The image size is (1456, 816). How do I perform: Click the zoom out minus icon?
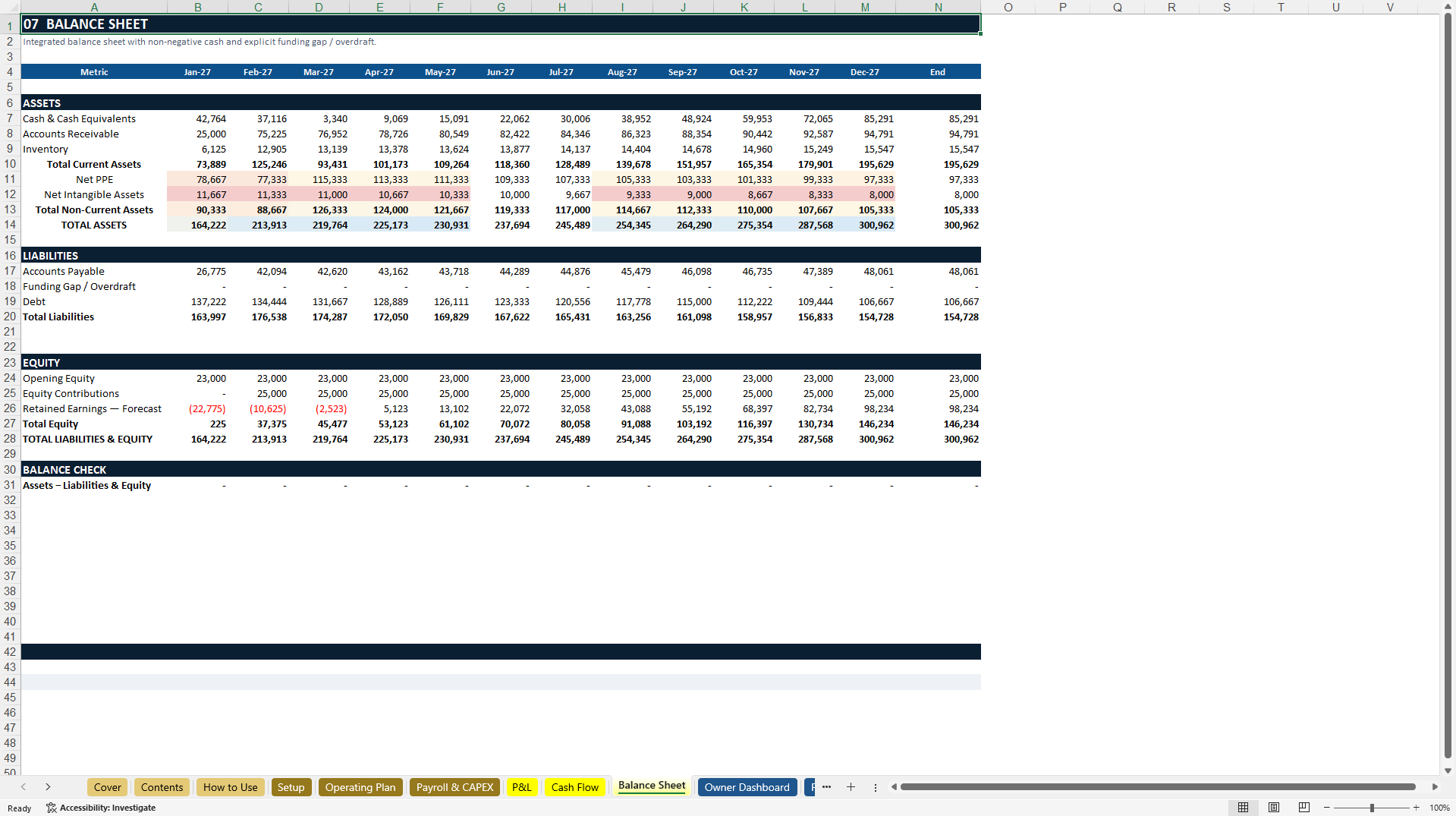click(1327, 808)
